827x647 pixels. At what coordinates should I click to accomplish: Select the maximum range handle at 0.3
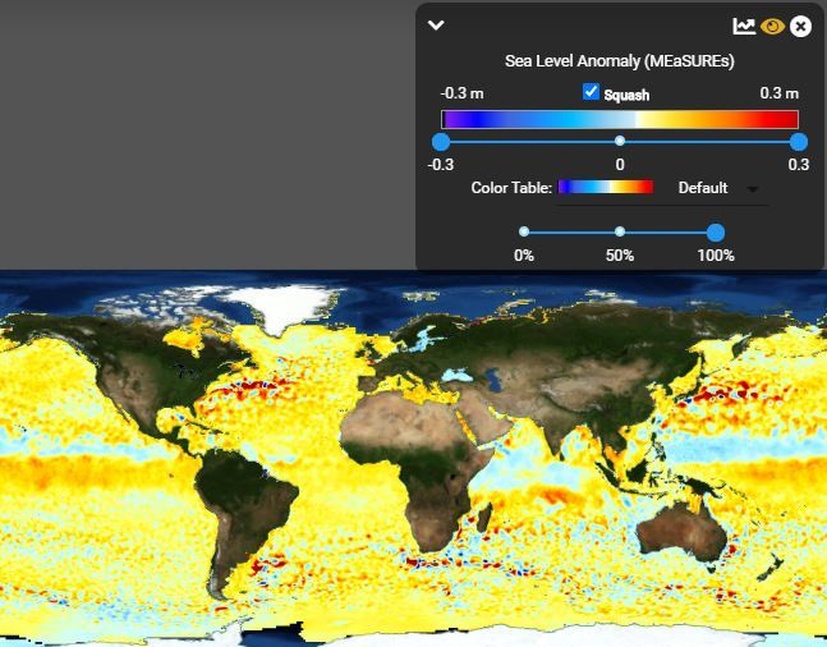[799, 141]
